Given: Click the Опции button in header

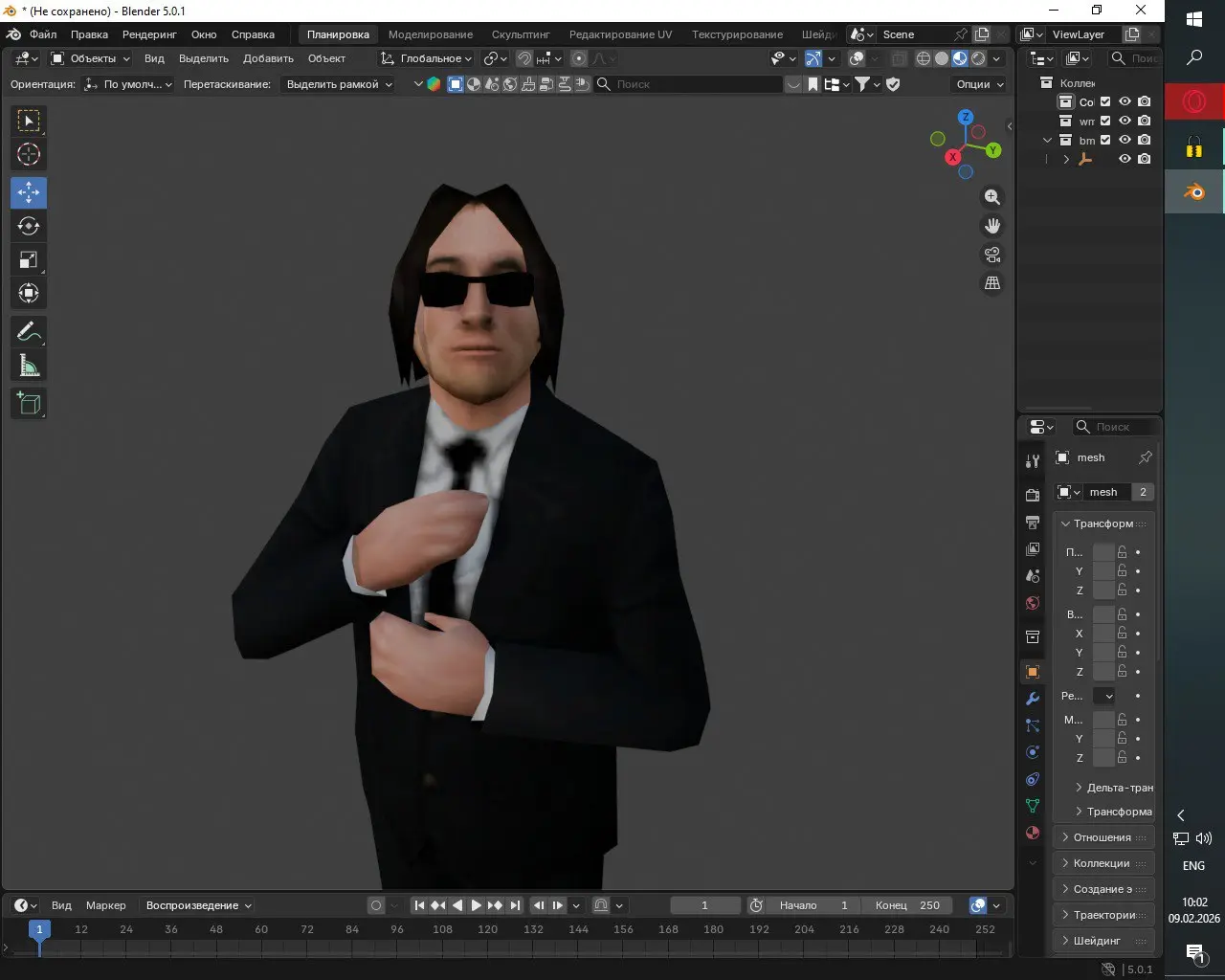Looking at the screenshot, I should [x=980, y=84].
